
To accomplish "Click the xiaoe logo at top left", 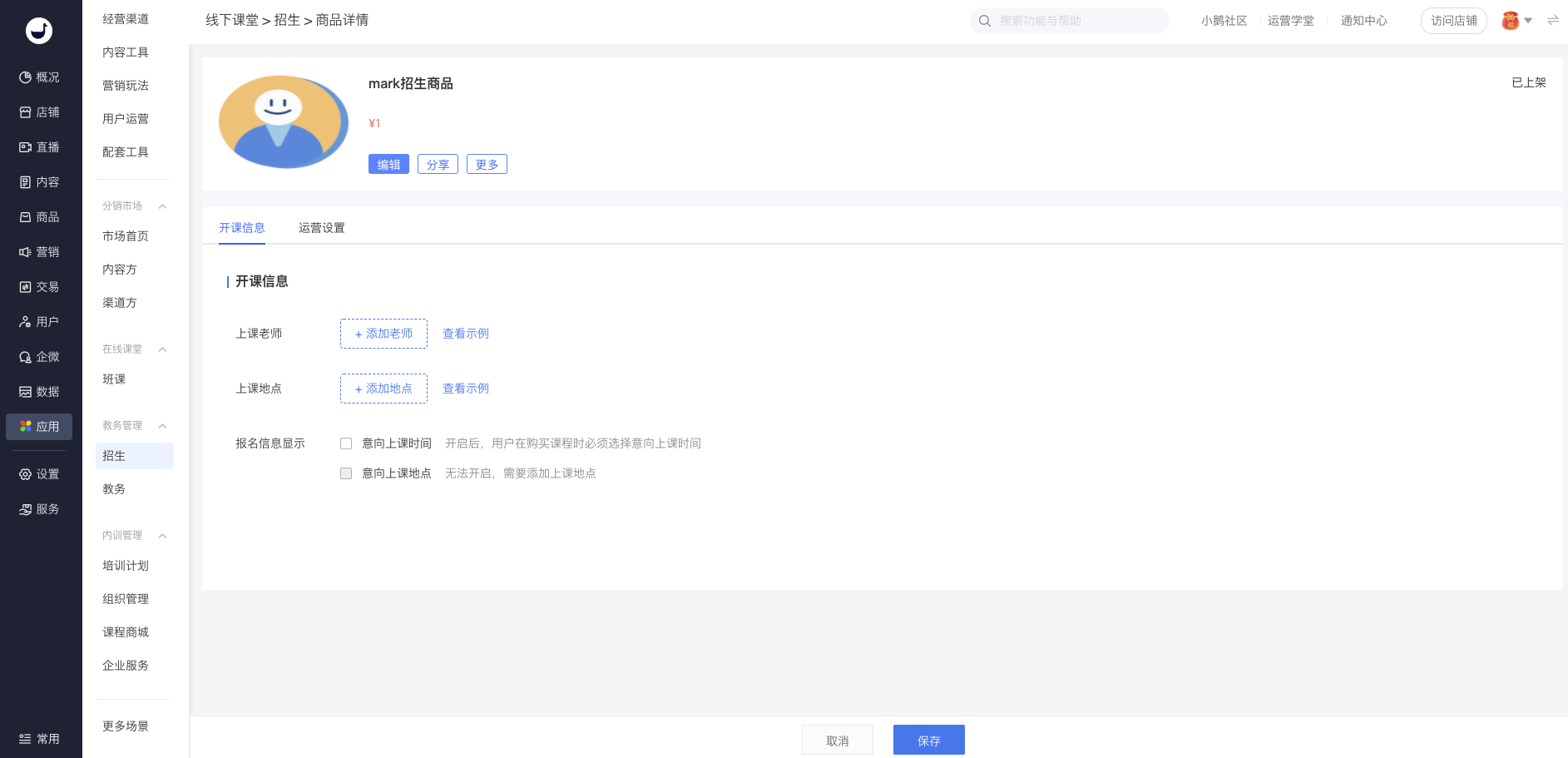I will point(39,31).
